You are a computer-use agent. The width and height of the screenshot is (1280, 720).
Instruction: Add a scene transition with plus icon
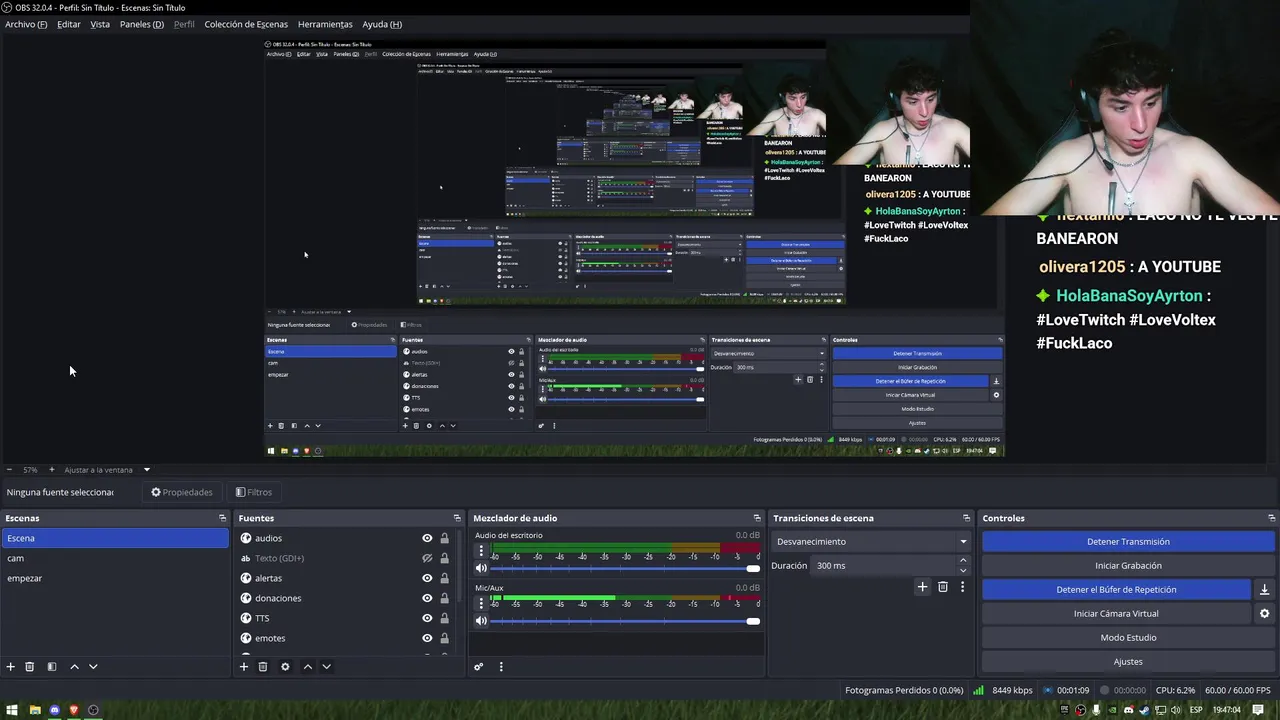(x=922, y=587)
